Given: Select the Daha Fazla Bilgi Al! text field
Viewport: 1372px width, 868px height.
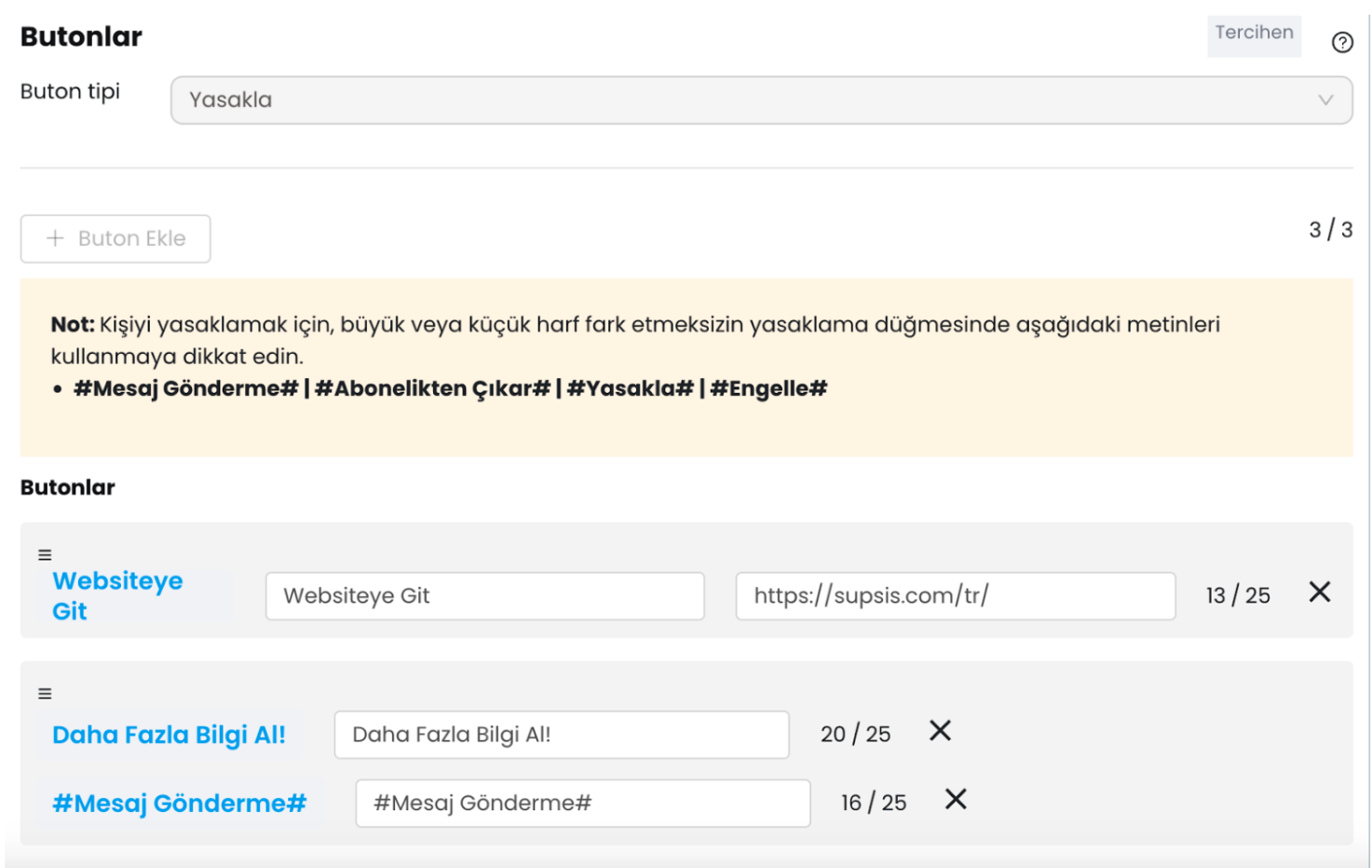Looking at the screenshot, I should pos(562,735).
